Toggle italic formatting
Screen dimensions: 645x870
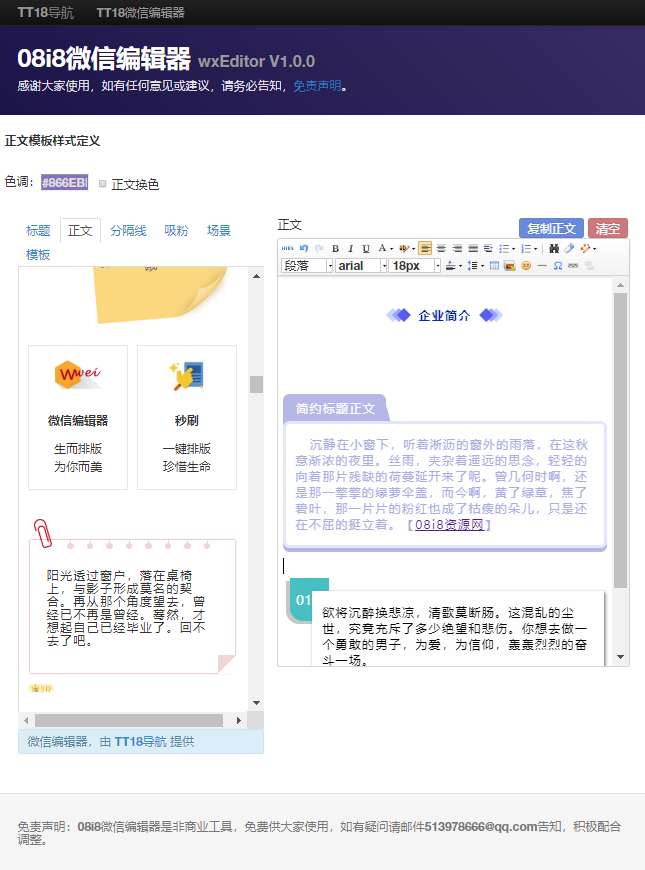click(x=350, y=249)
